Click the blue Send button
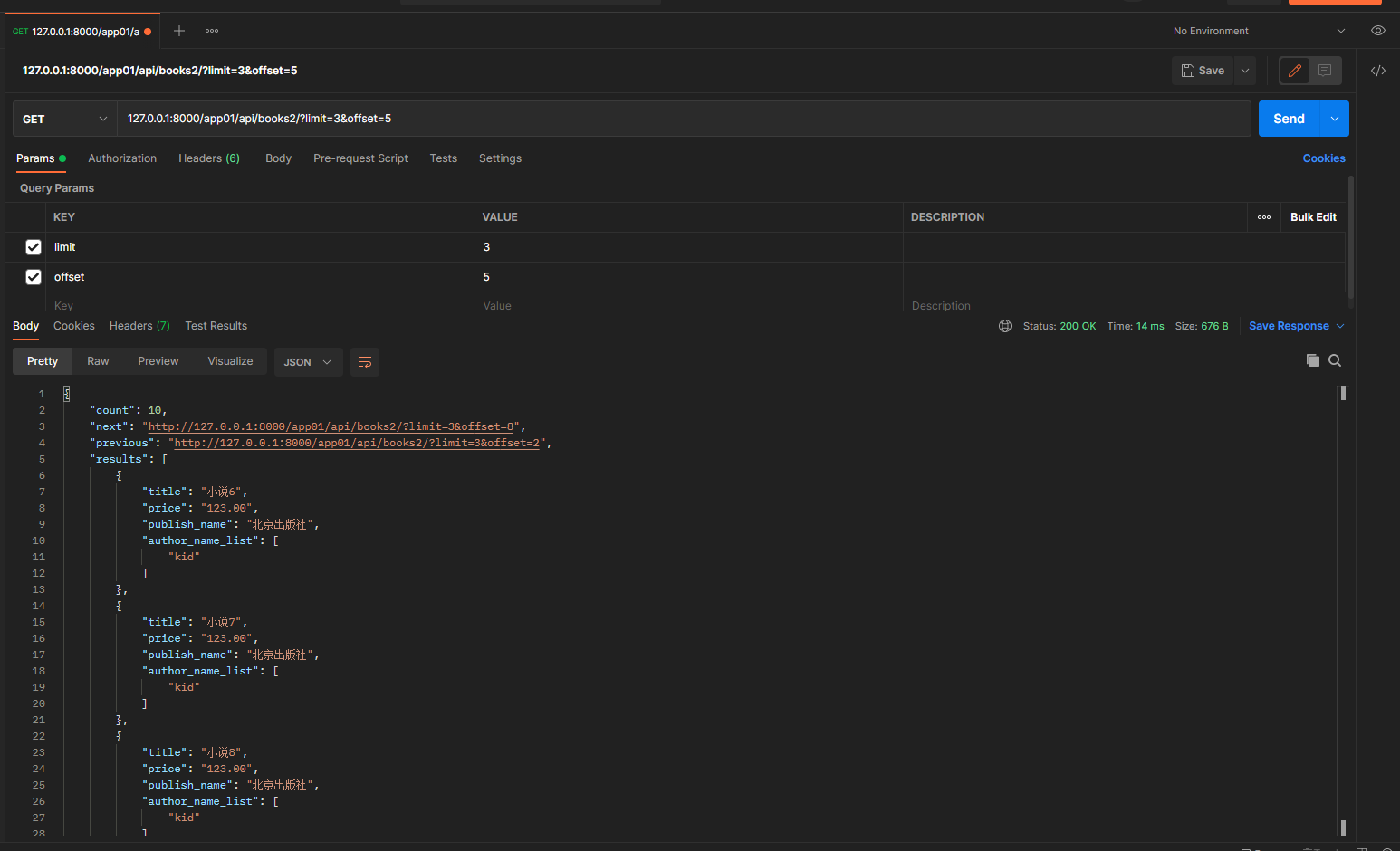The width and height of the screenshot is (1400, 851). (1289, 119)
